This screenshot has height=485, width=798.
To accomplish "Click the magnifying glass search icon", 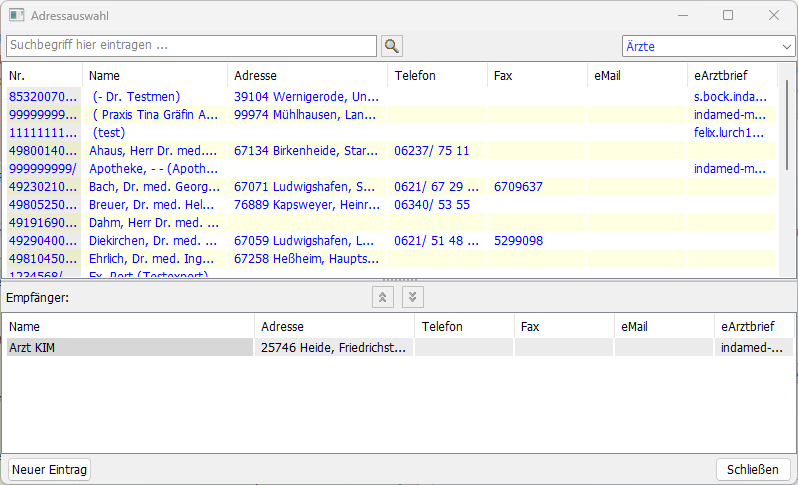I will pos(392,46).
